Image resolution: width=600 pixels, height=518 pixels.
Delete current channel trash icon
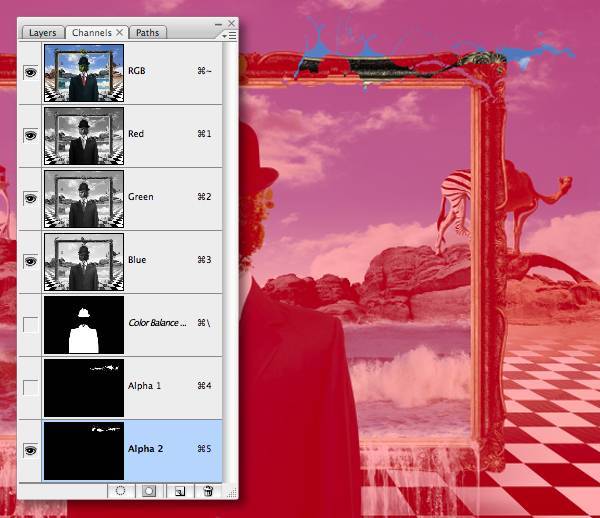(208, 491)
